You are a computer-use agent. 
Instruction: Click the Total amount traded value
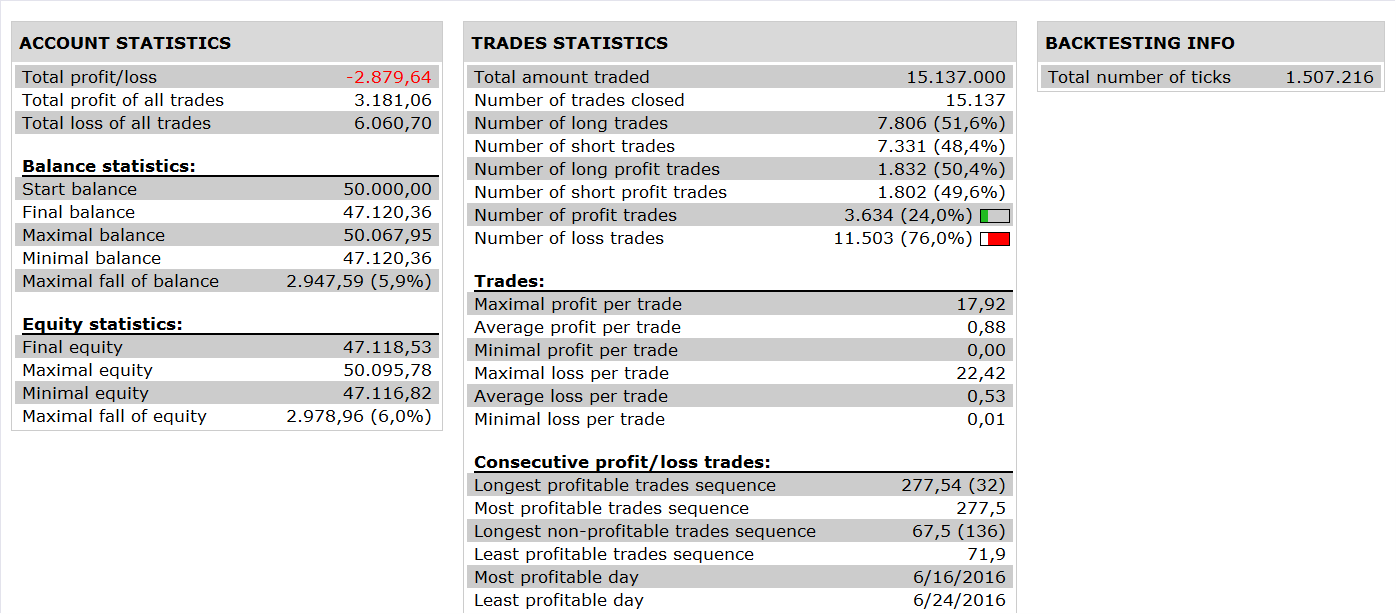pos(956,77)
